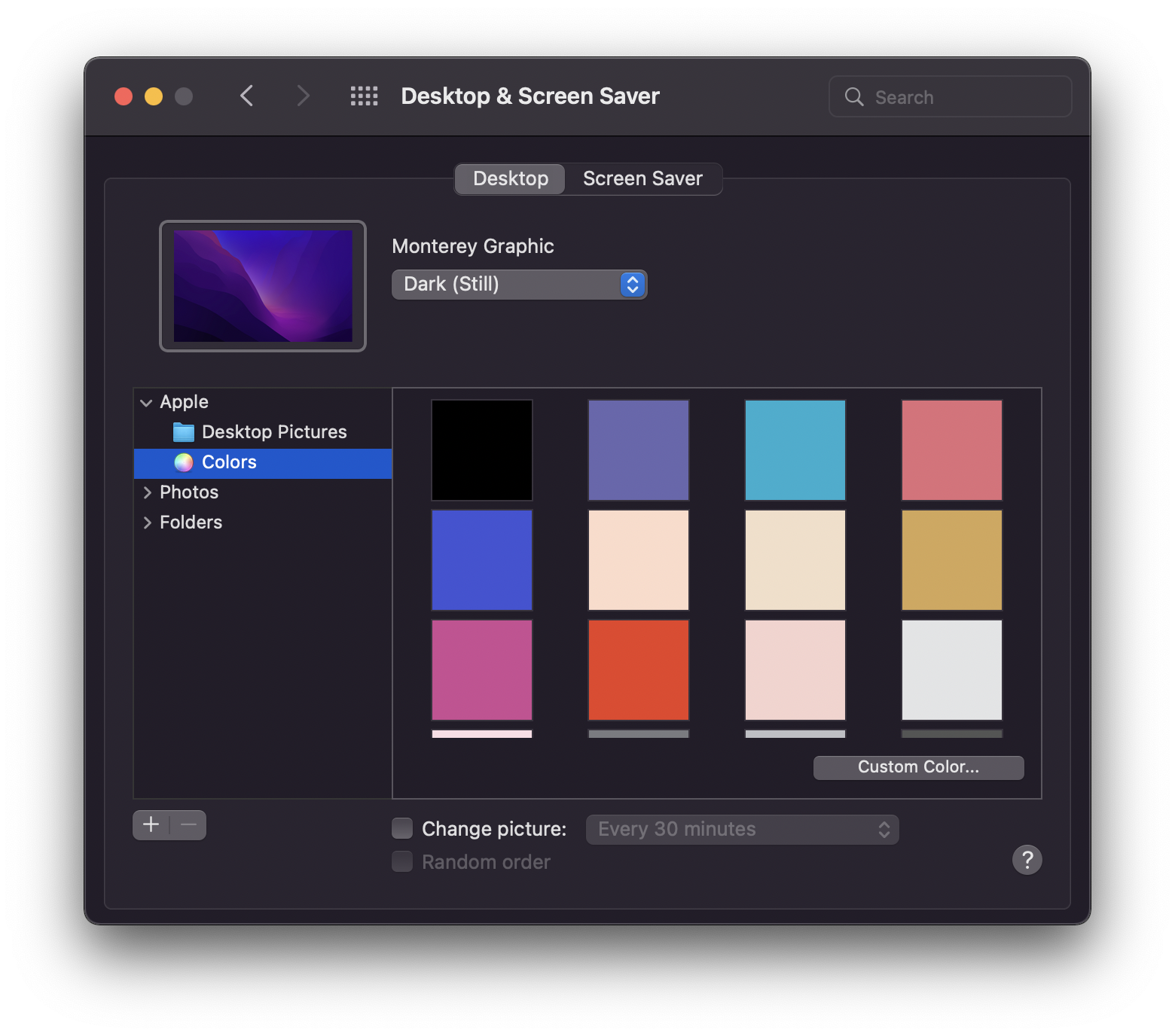Click the search magnifier icon
This screenshot has width=1175, height=1036.
pos(853,96)
